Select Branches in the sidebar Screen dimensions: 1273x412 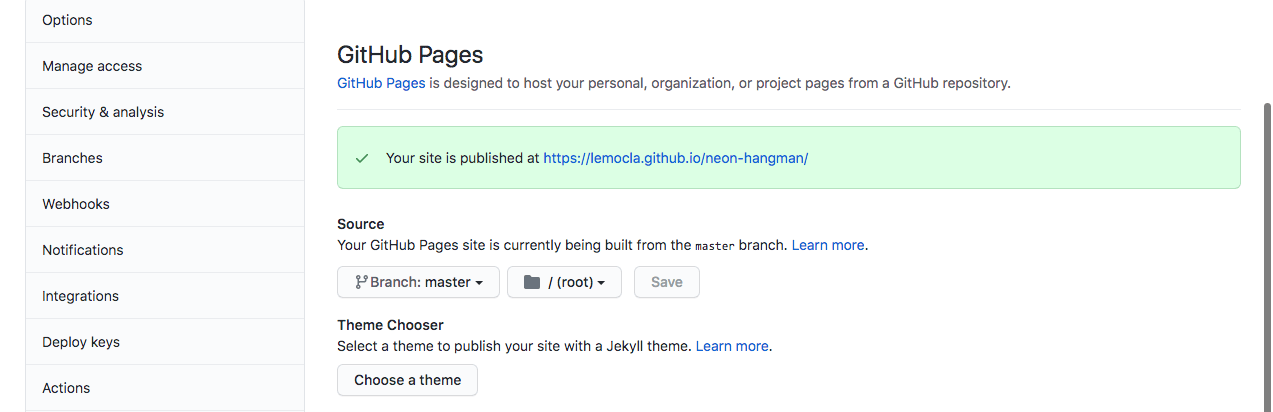(x=165, y=158)
